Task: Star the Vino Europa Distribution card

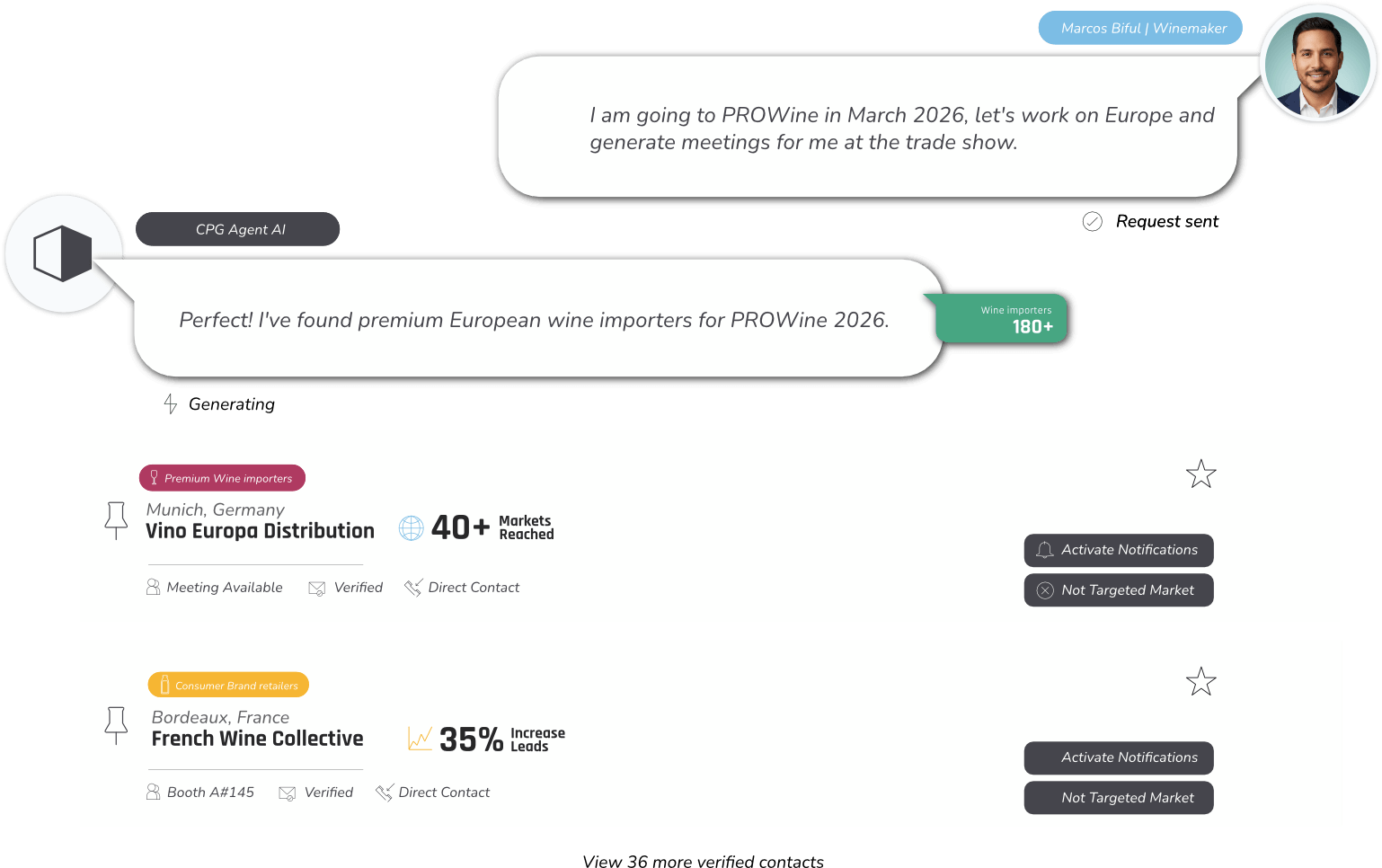Action: (1200, 474)
